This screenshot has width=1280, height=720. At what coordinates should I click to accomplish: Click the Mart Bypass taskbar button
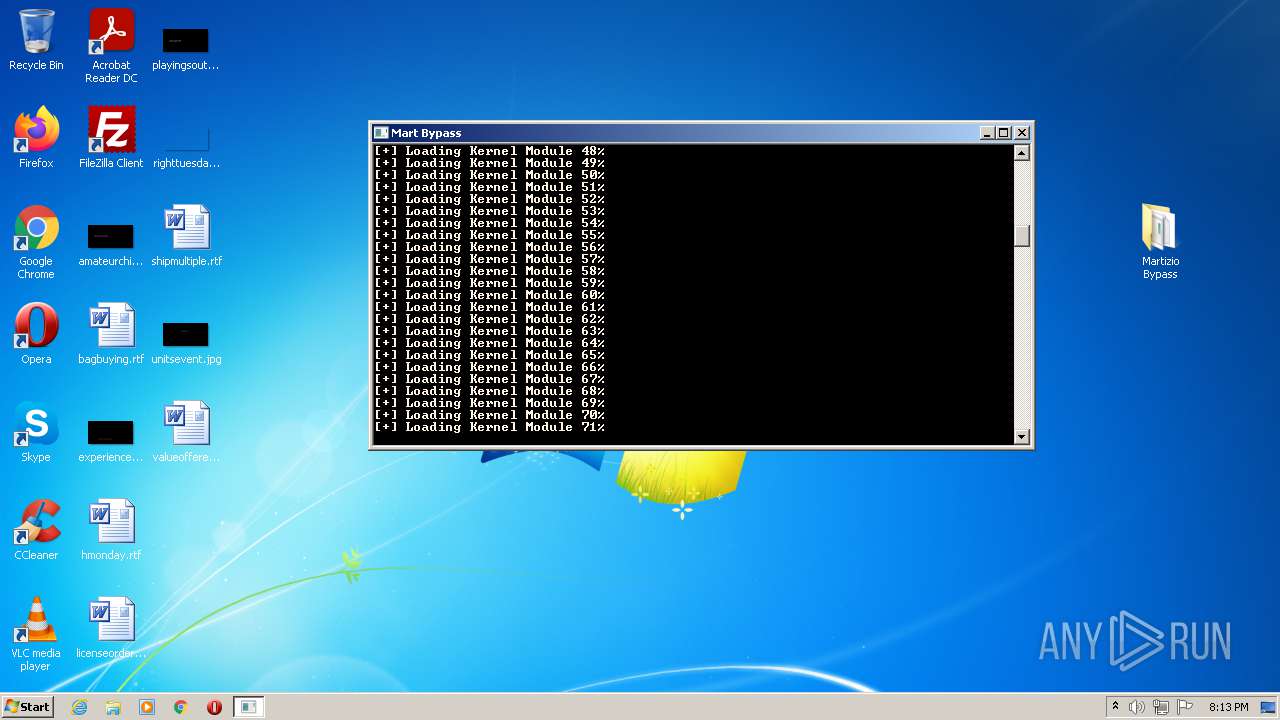(248, 707)
